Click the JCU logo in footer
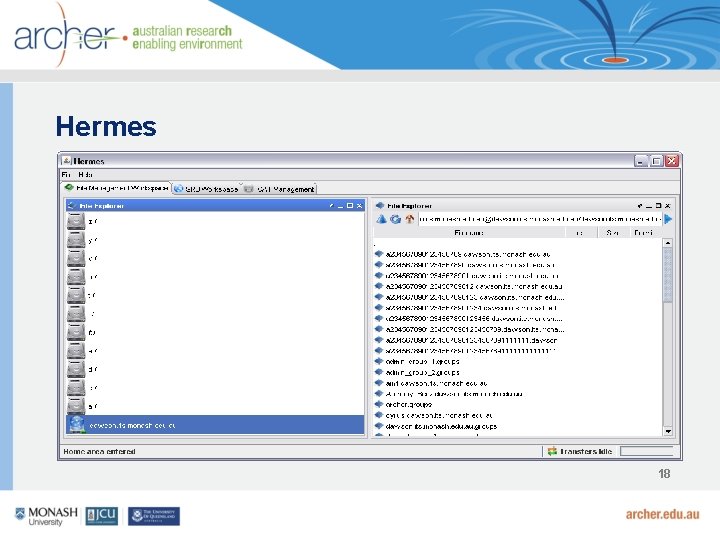The height and width of the screenshot is (540, 720). click(102, 516)
